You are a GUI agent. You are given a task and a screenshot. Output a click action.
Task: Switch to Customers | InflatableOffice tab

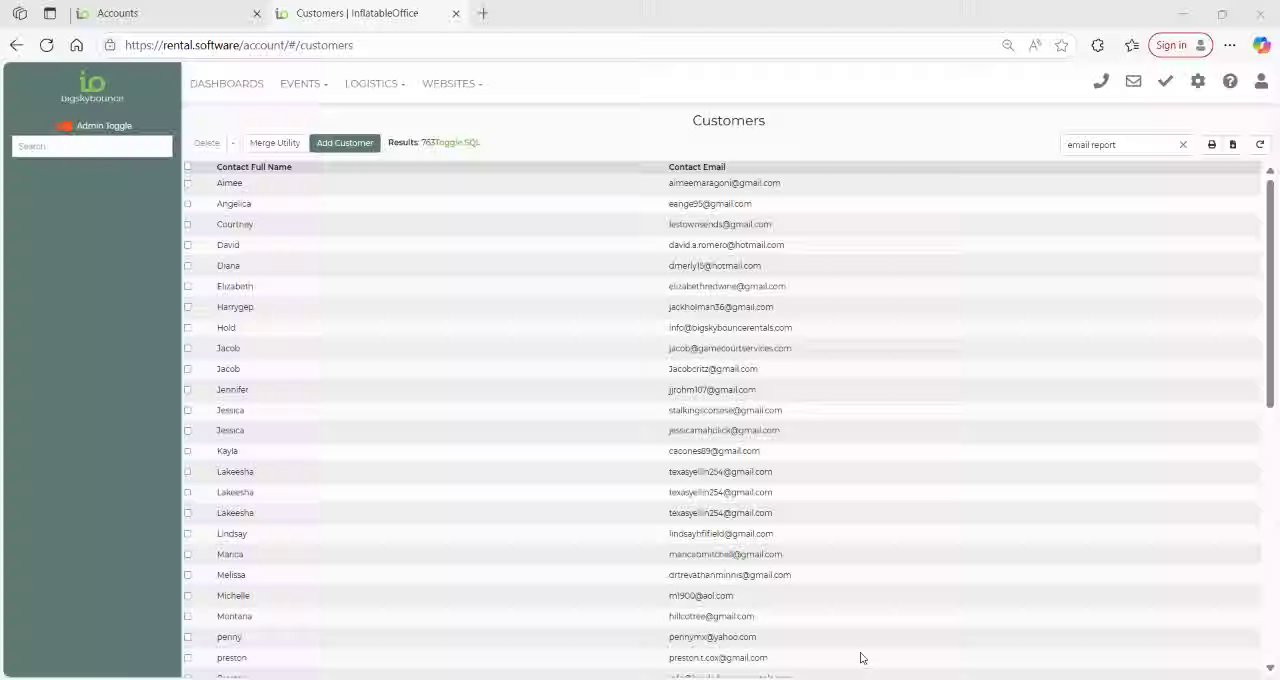[x=366, y=13]
